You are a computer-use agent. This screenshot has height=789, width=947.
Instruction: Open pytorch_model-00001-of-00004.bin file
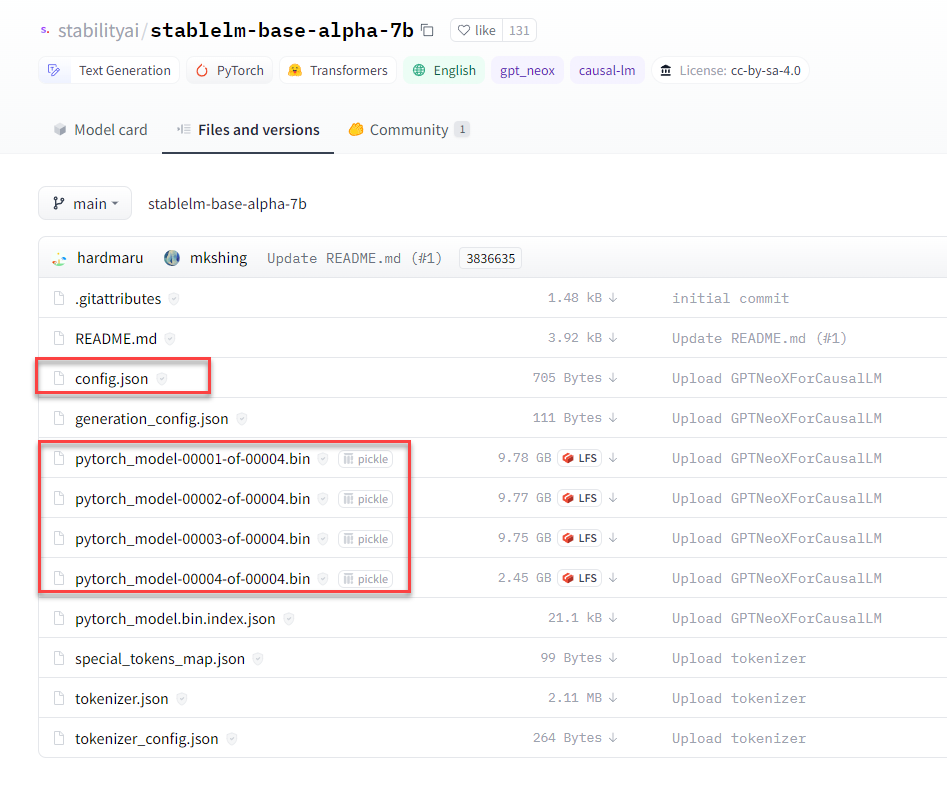click(x=193, y=459)
